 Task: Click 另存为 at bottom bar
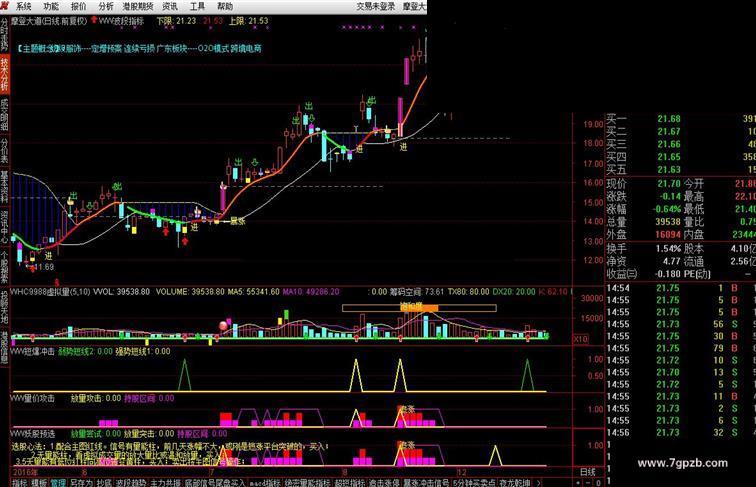[x=81, y=482]
